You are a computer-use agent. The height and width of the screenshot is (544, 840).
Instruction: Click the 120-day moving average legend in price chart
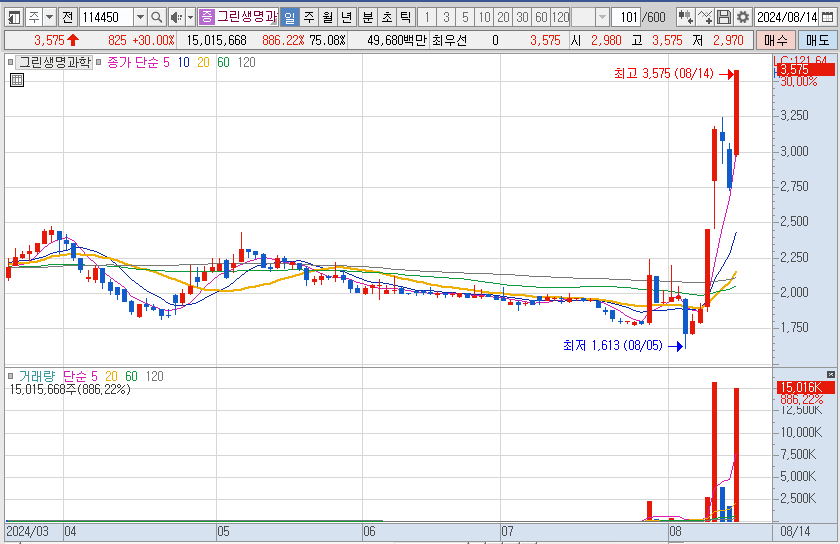point(246,62)
